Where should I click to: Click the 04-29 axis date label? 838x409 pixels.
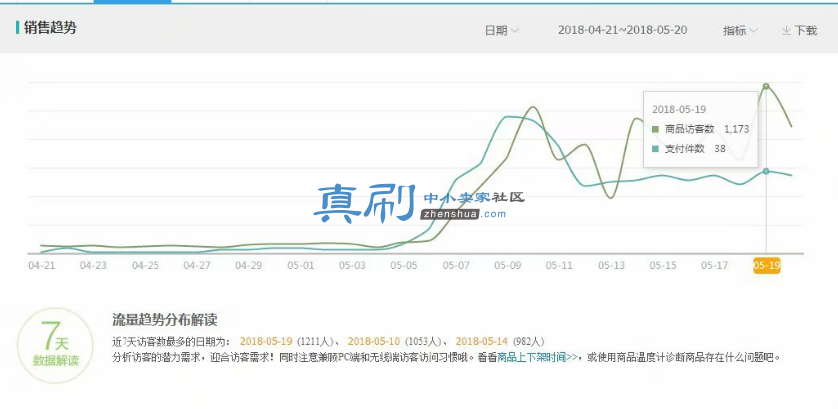click(x=249, y=265)
